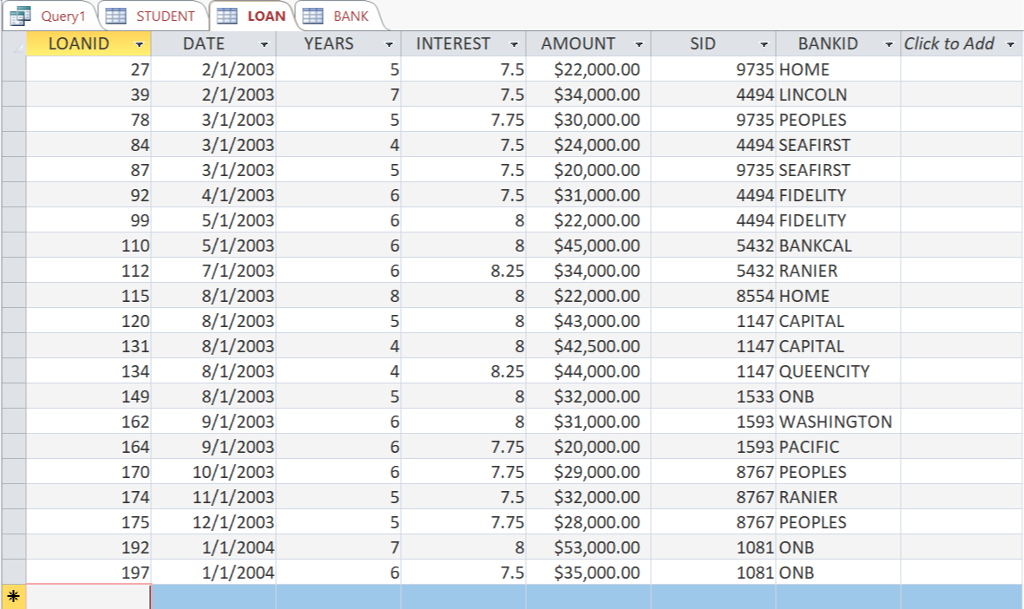Open the AMOUNT filter dropdown
Viewport: 1024px width, 609px height.
641,44
